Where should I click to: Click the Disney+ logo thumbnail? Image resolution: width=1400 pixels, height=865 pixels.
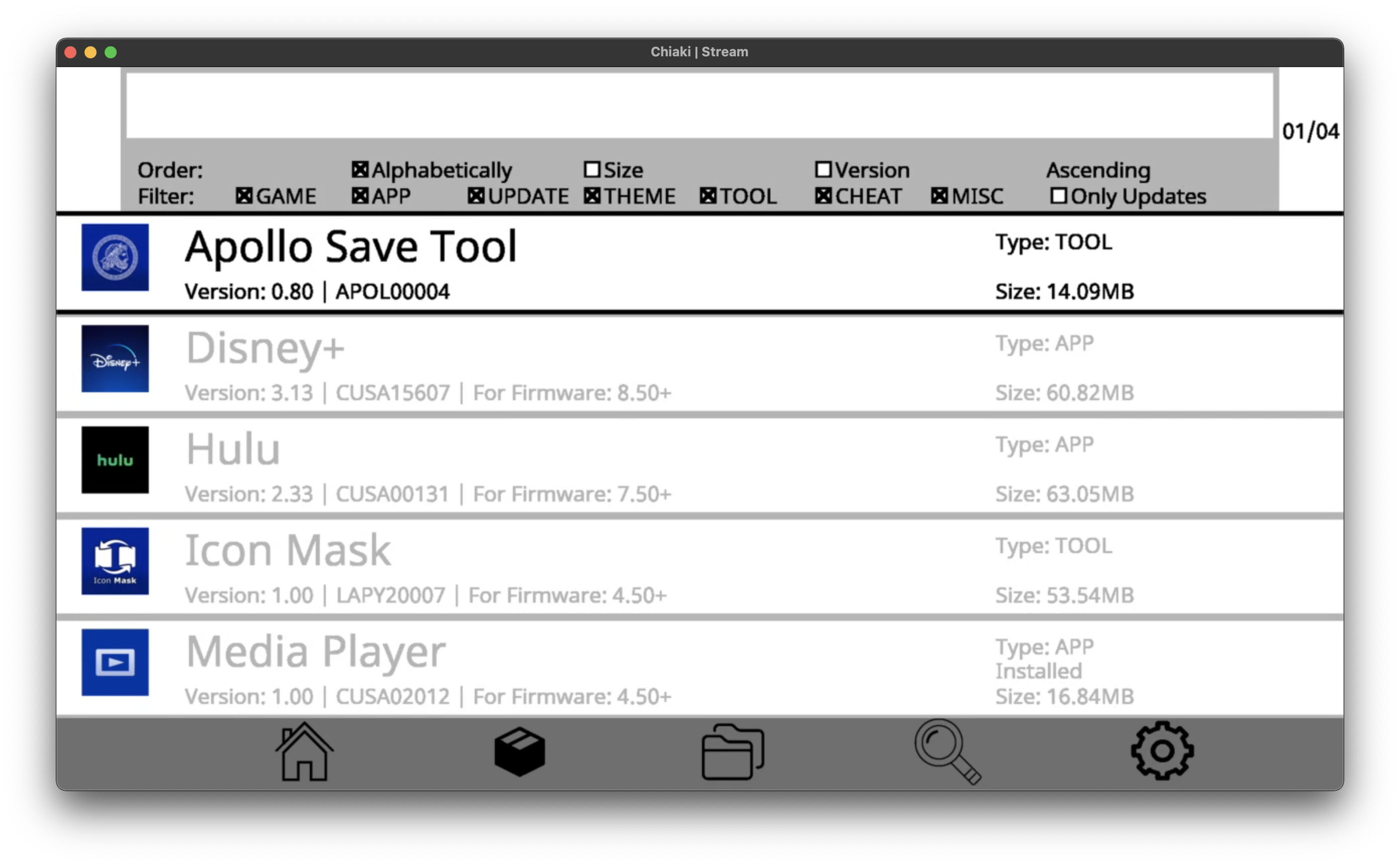(115, 359)
